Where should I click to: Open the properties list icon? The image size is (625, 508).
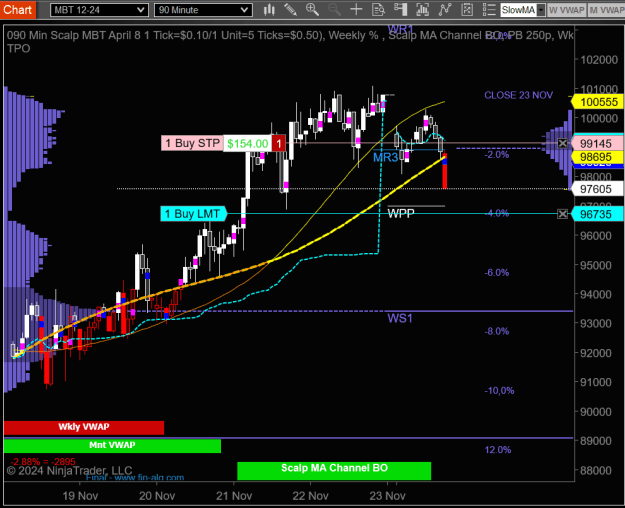(x=489, y=10)
